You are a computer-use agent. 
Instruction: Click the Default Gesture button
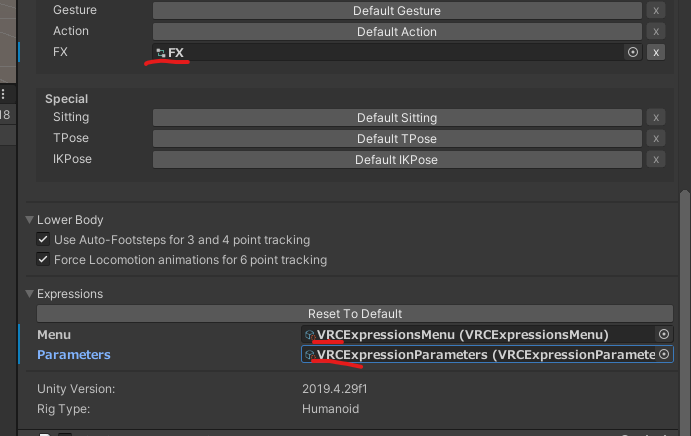(397, 11)
